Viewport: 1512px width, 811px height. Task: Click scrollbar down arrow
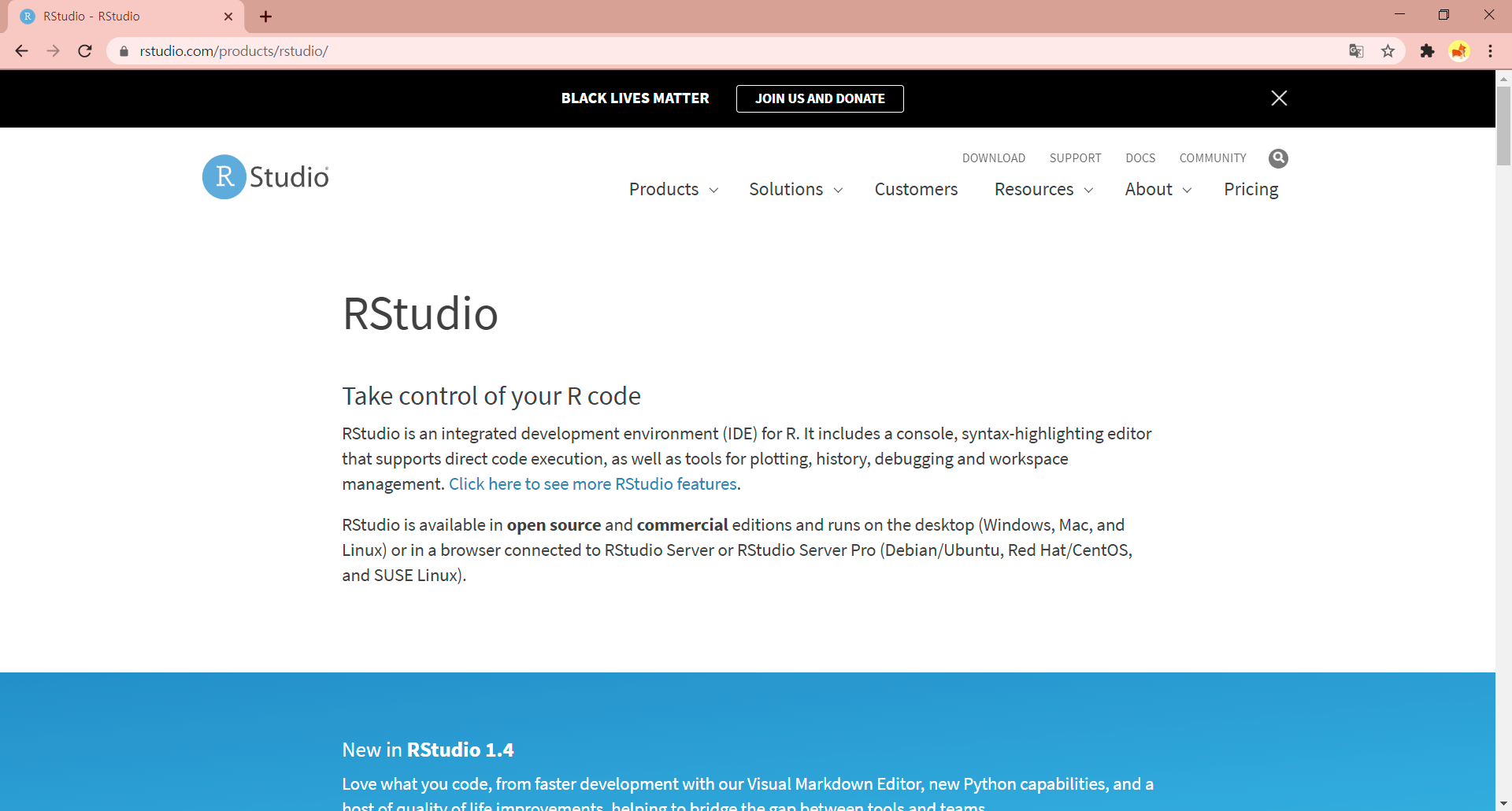(1503, 803)
